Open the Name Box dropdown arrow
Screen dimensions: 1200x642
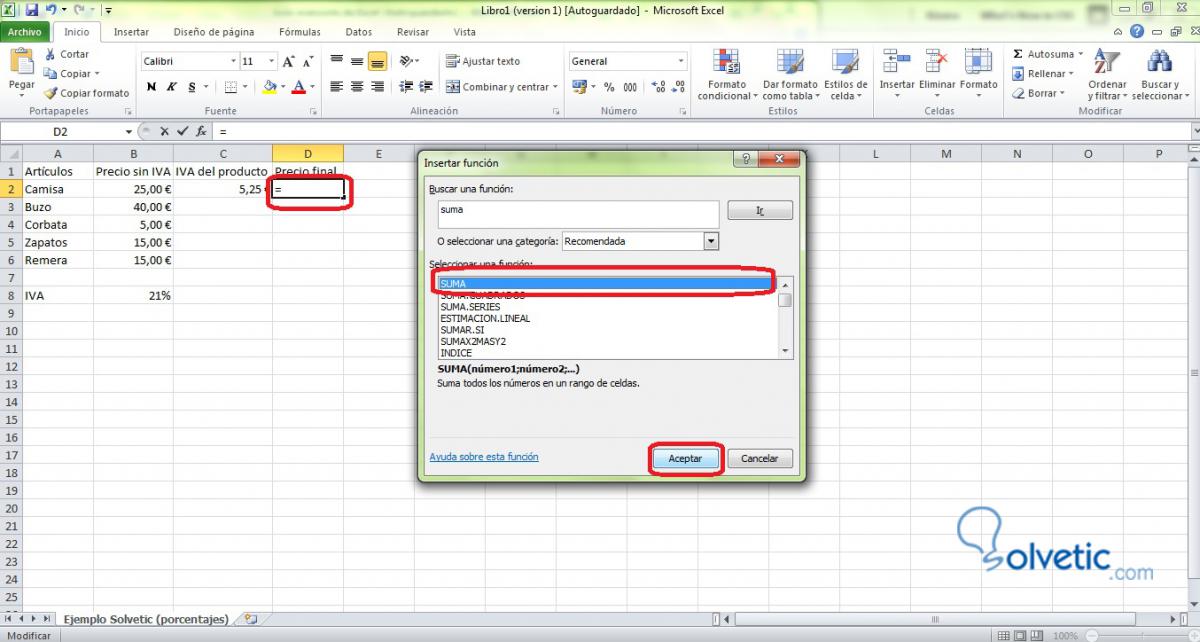129,131
